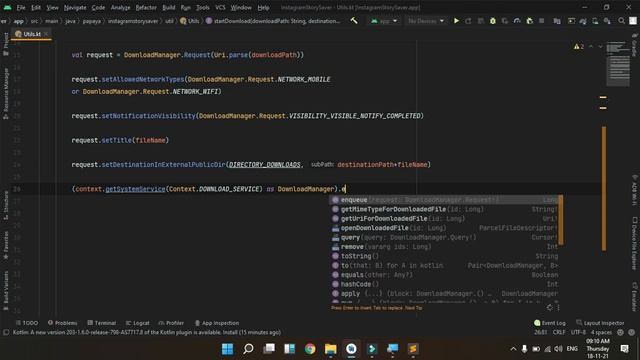
Task: Open the Layout Inspector panel
Action: click(600, 323)
